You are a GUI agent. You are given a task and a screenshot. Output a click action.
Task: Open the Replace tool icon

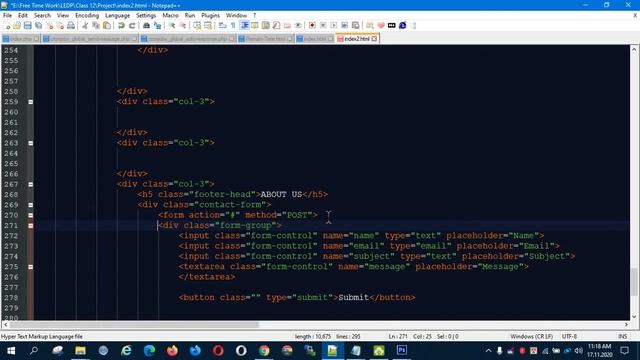[157, 25]
